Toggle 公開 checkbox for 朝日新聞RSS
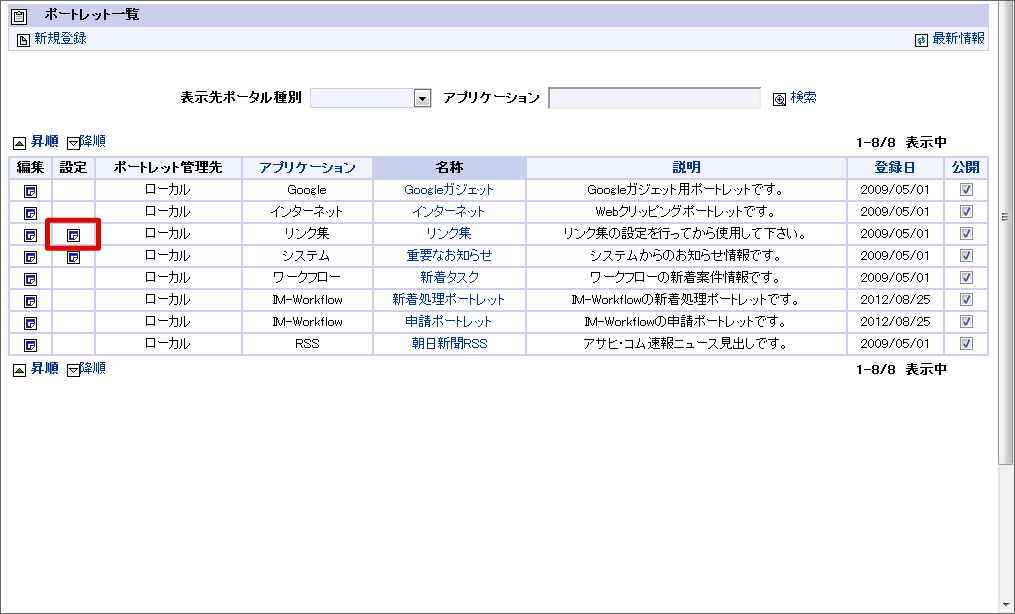Screen dimensions: 1015x614 (966, 344)
